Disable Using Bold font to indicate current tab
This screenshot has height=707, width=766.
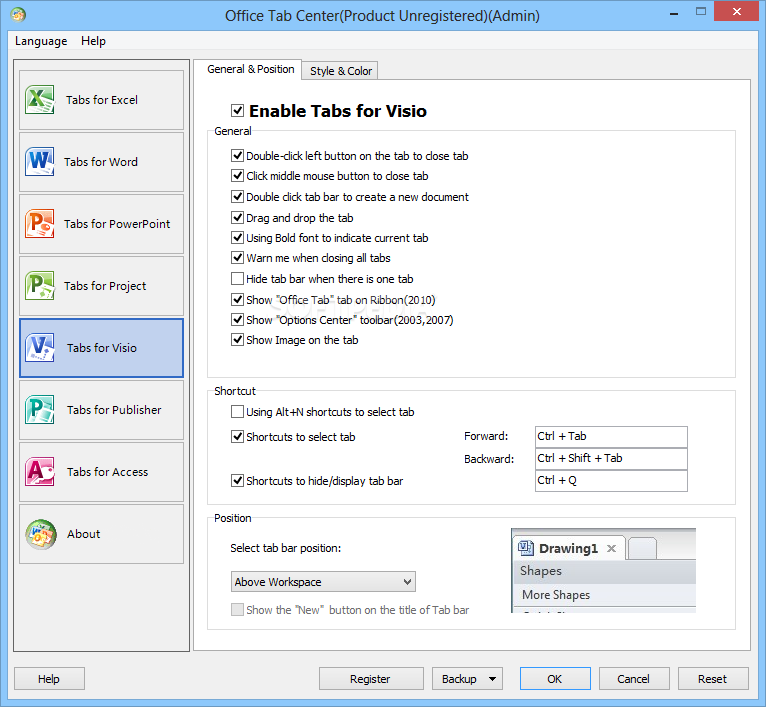tap(237, 237)
